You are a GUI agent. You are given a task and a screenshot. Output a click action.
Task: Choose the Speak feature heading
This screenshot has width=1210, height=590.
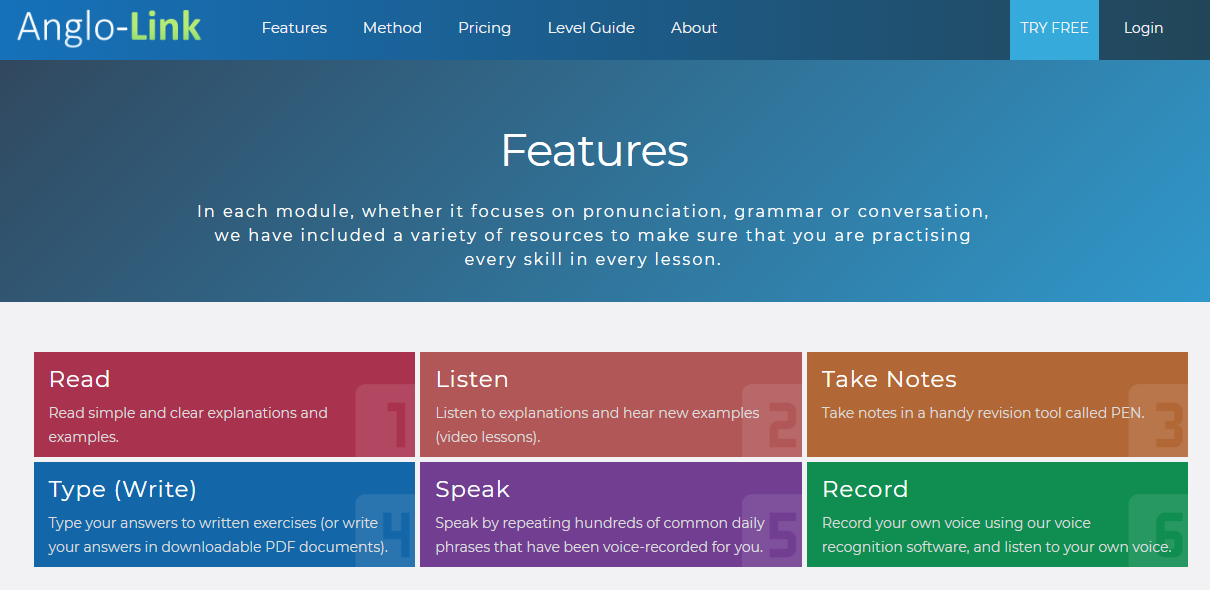473,489
